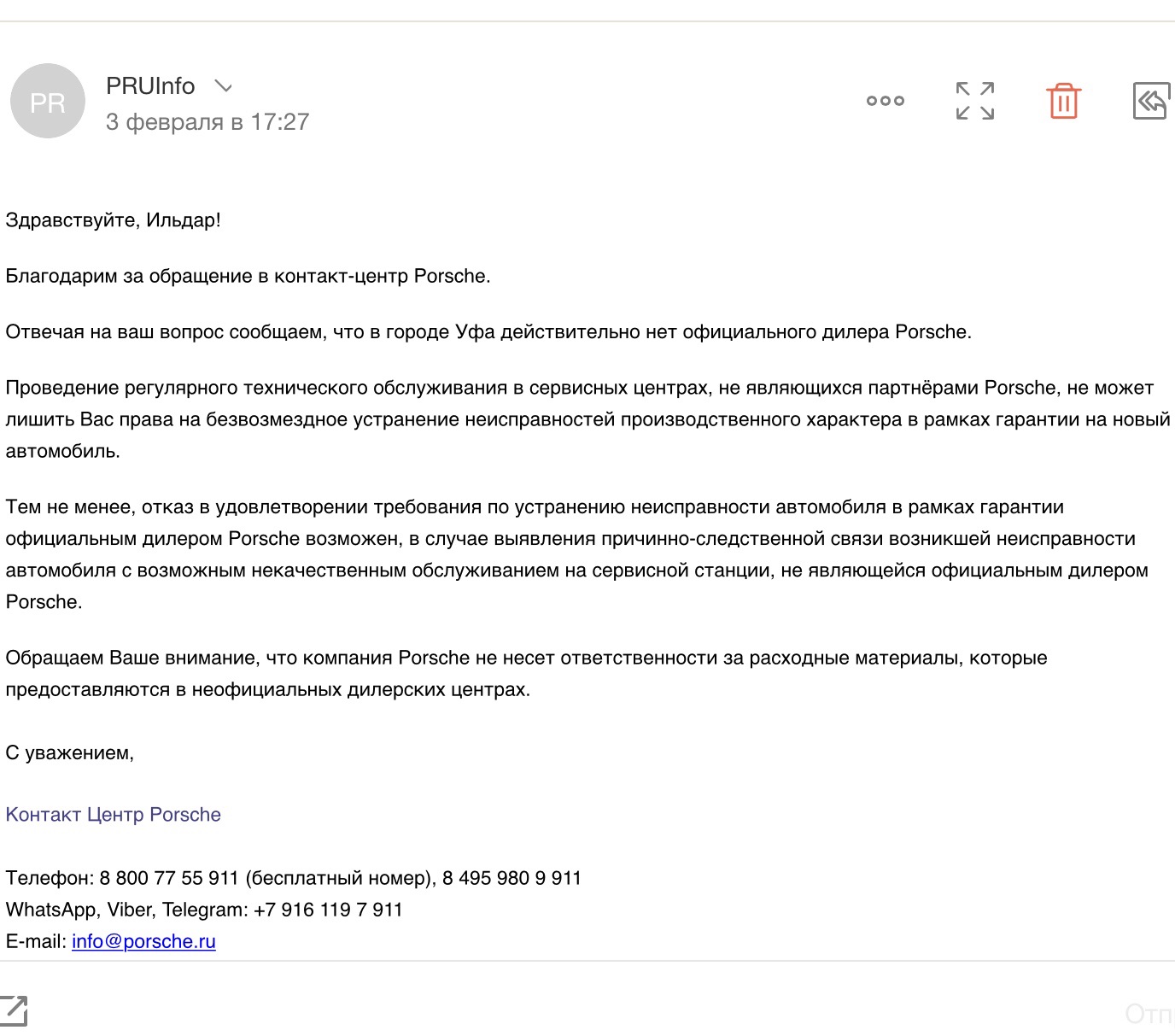Image resolution: width=1175 pixels, height=1036 pixels.
Task: Delete this email with trash icon
Action: pos(1064,101)
